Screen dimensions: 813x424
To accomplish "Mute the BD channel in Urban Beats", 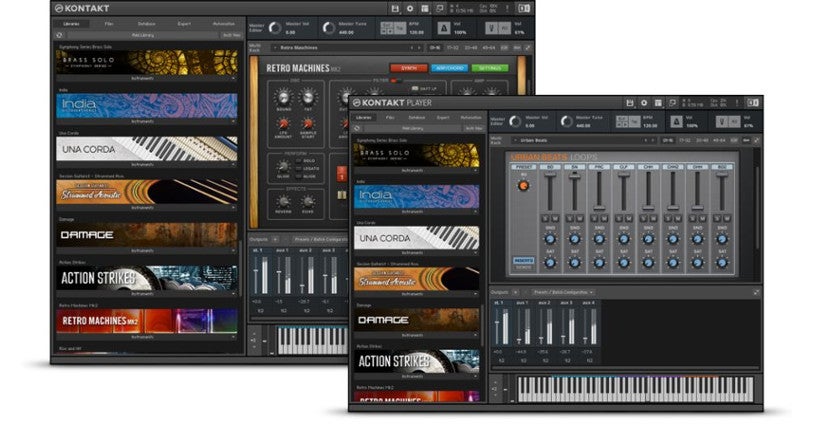I will (555, 219).
